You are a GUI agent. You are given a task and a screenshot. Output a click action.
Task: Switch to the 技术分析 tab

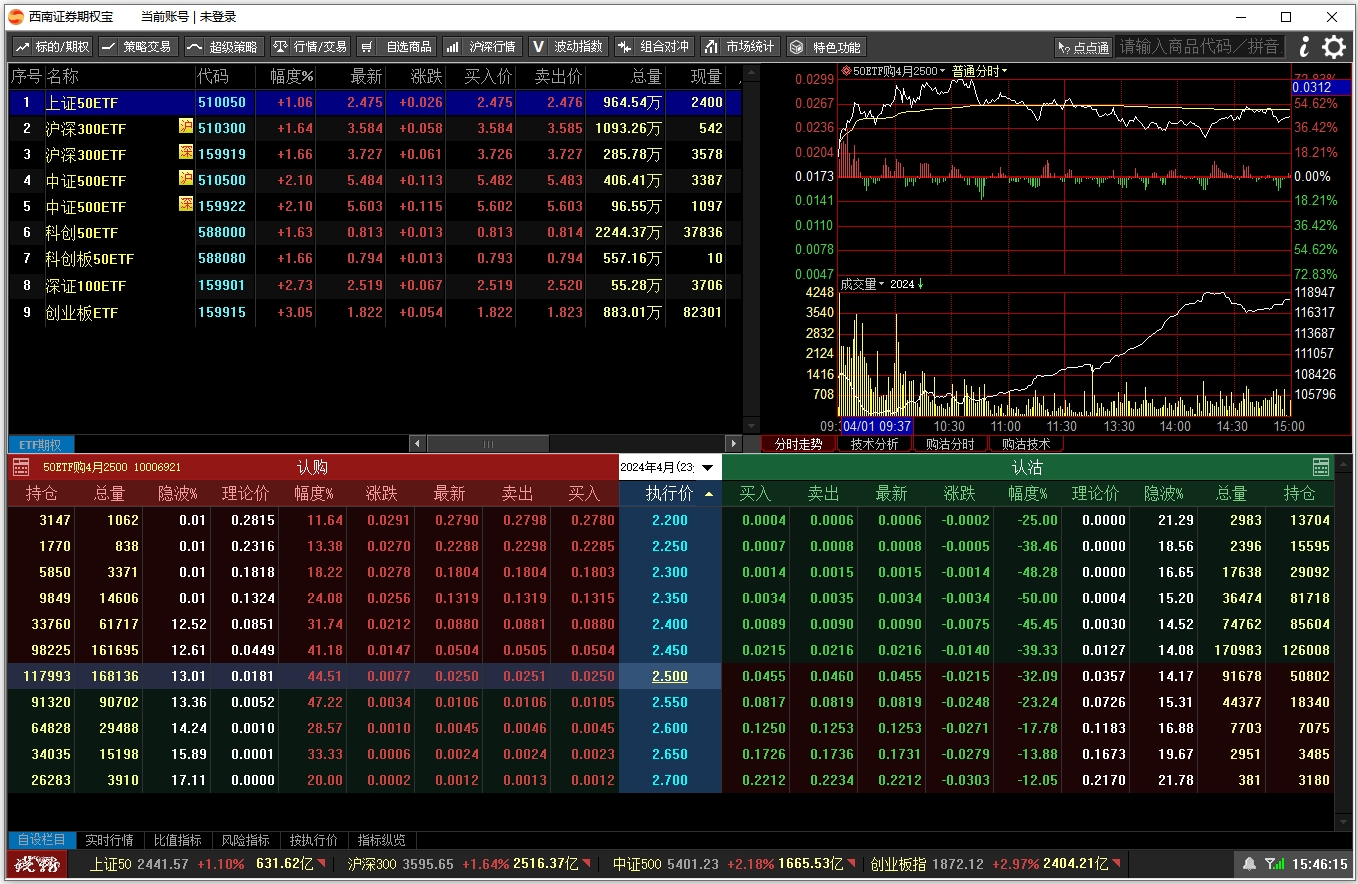[x=874, y=444]
